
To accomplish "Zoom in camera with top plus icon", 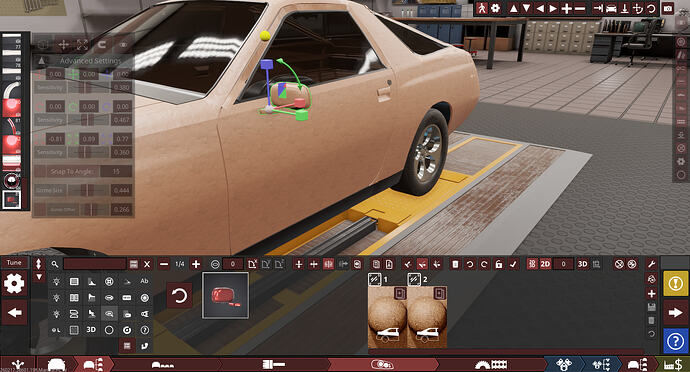I will pyautogui.click(x=566, y=8).
